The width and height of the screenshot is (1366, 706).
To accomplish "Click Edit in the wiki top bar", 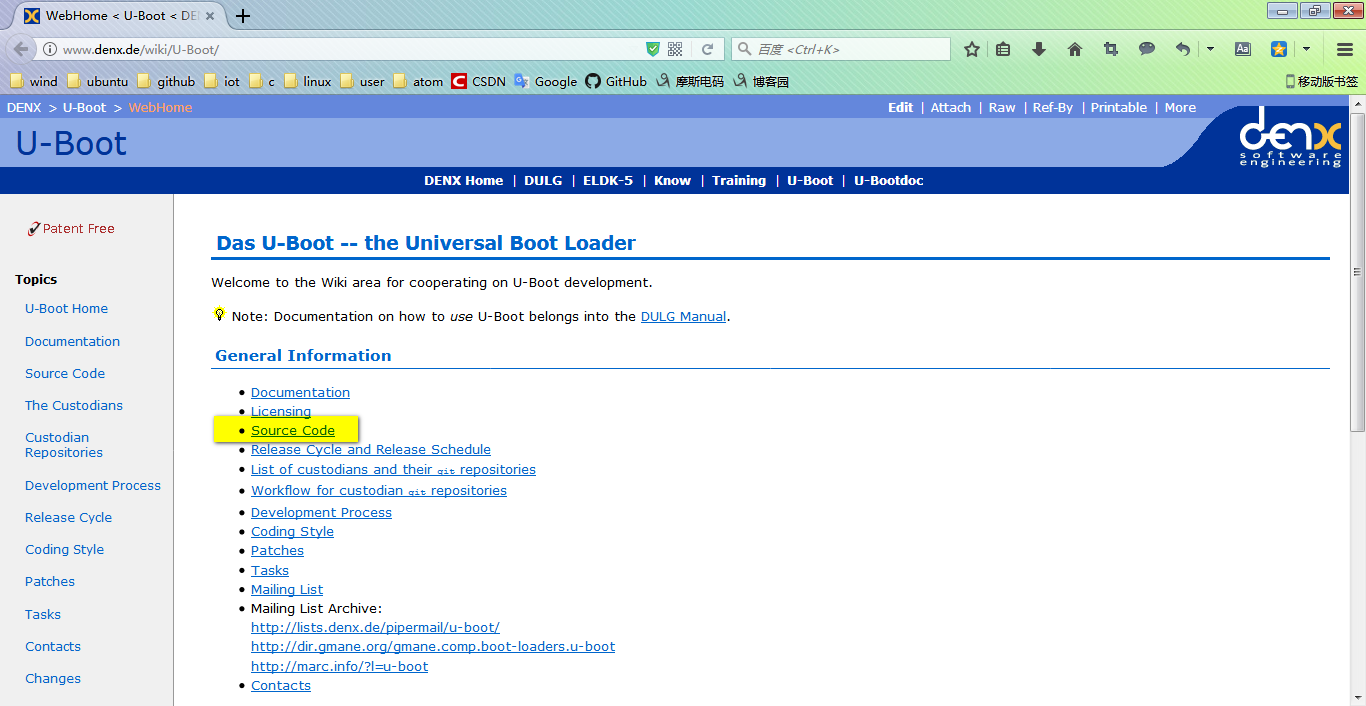I will 900,107.
